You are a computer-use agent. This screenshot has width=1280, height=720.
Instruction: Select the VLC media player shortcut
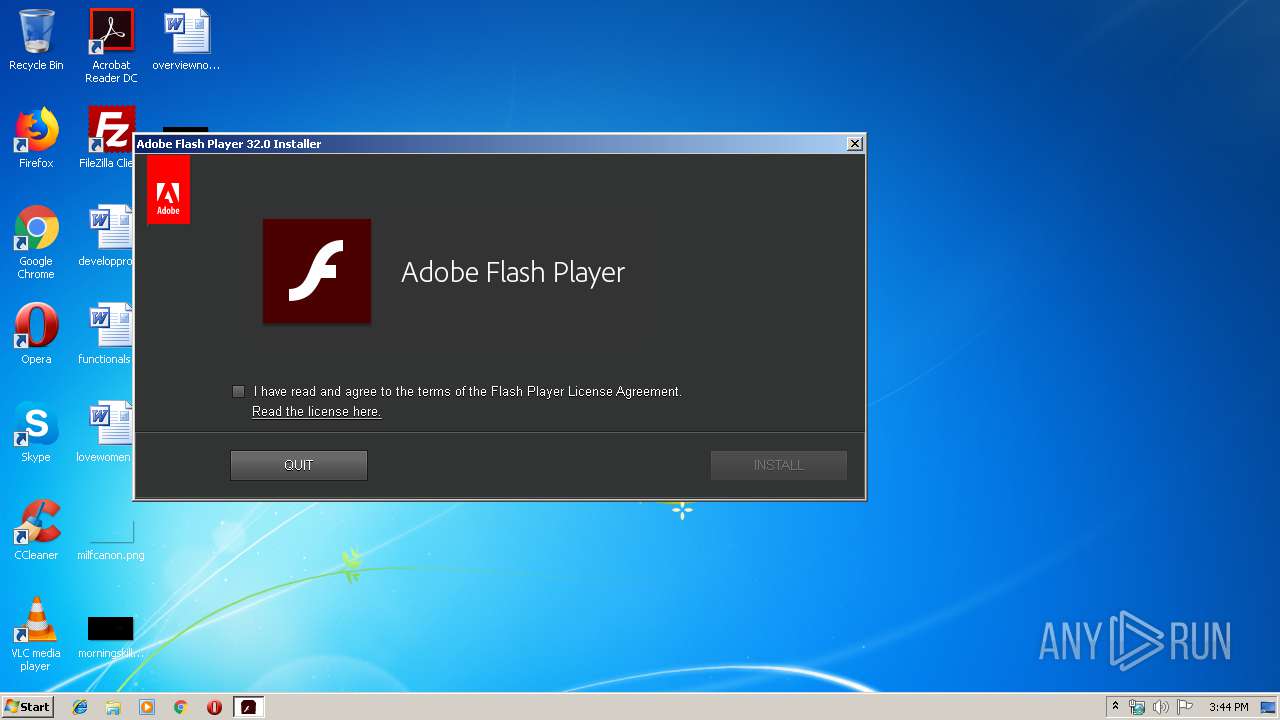click(36, 634)
